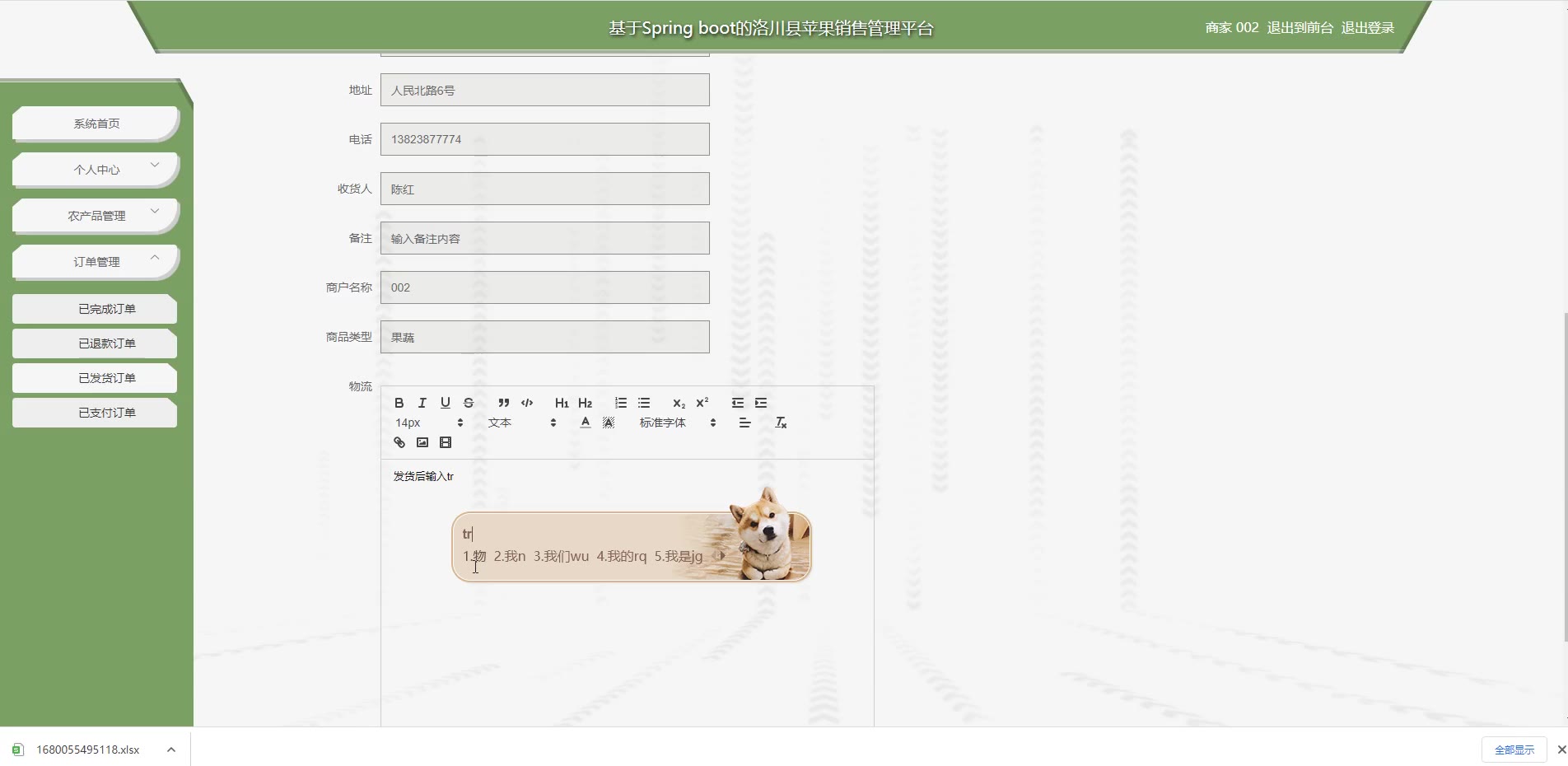Click the 地址 input field
1568x766 pixels.
pos(545,90)
